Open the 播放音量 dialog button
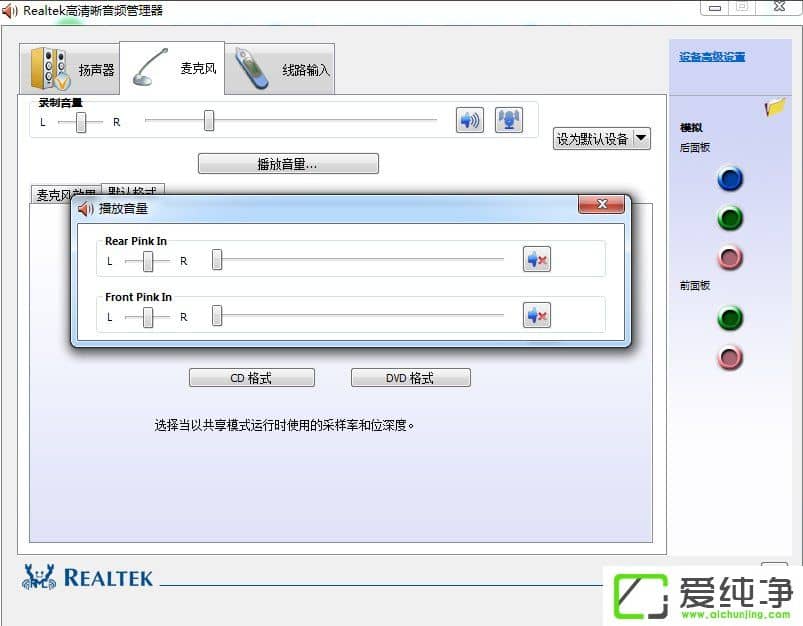The image size is (803, 626). point(288,163)
